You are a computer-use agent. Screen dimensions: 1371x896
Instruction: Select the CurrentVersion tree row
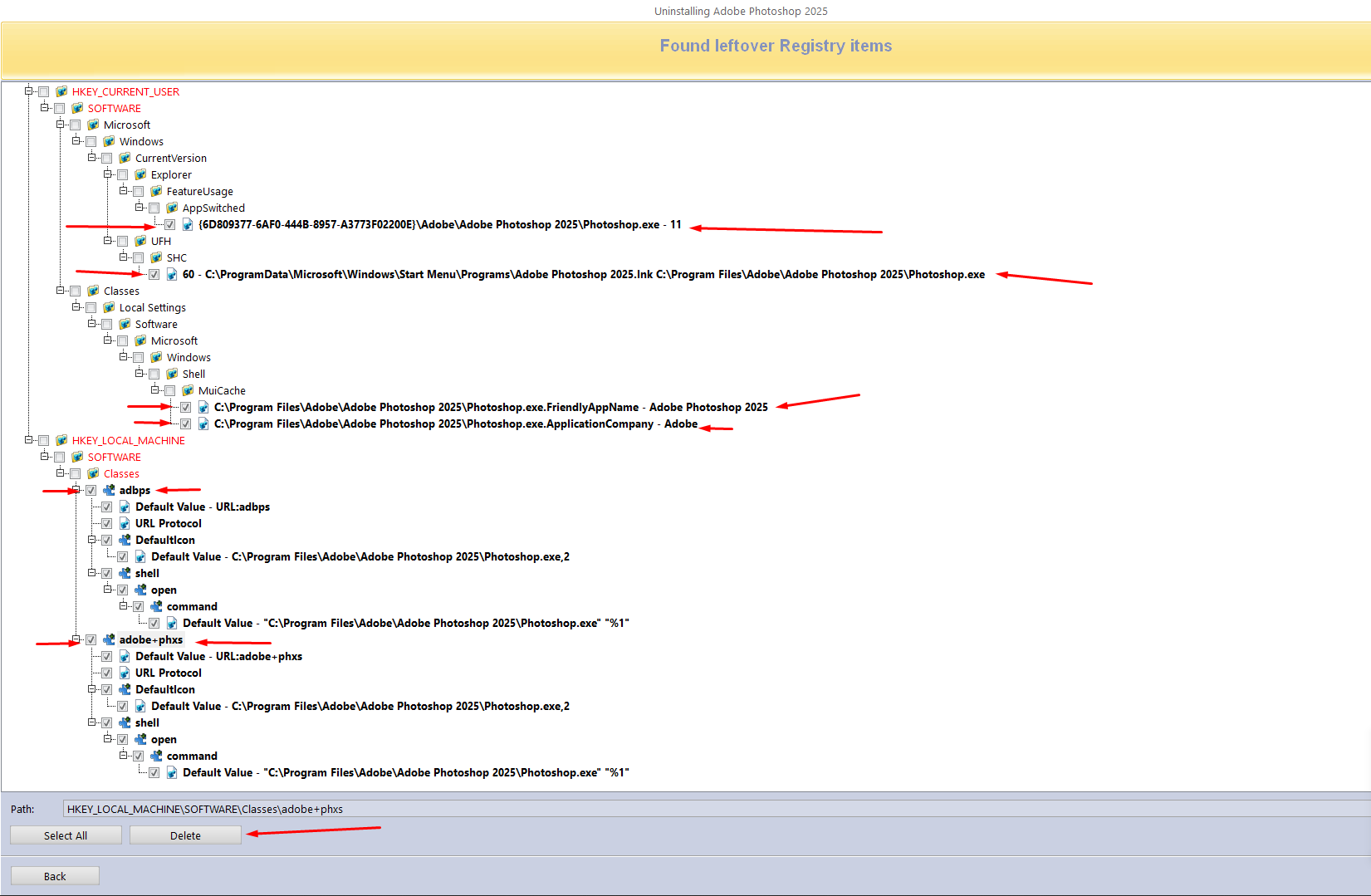pos(171,158)
